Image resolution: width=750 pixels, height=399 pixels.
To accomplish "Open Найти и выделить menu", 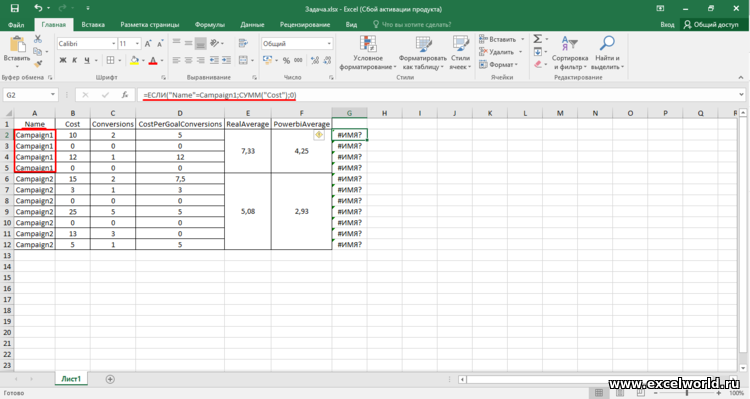I will 607,53.
